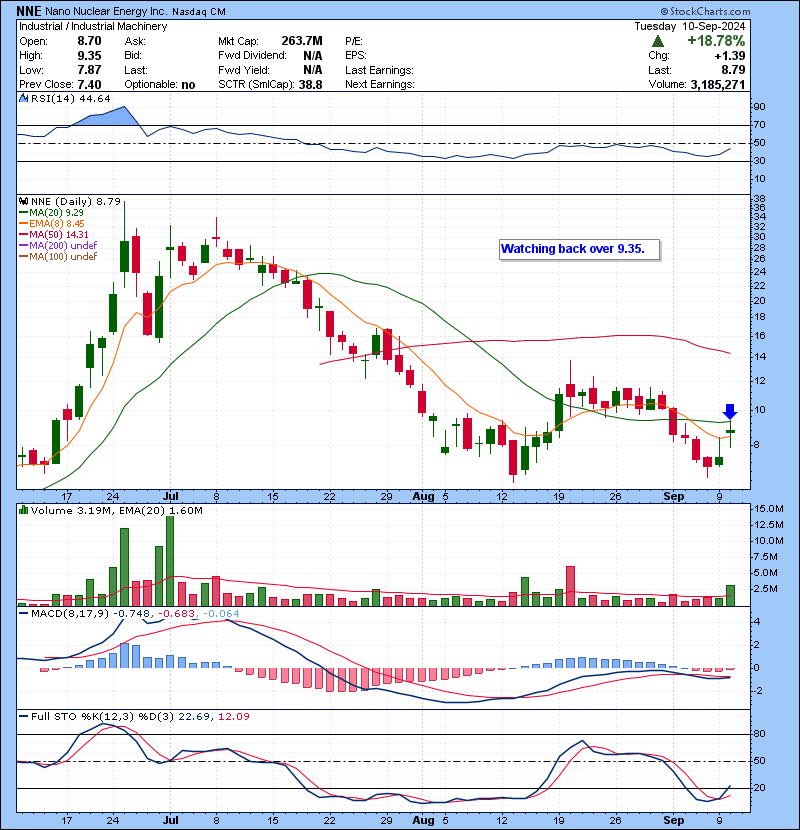Click the Low value 7.87

[89, 70]
